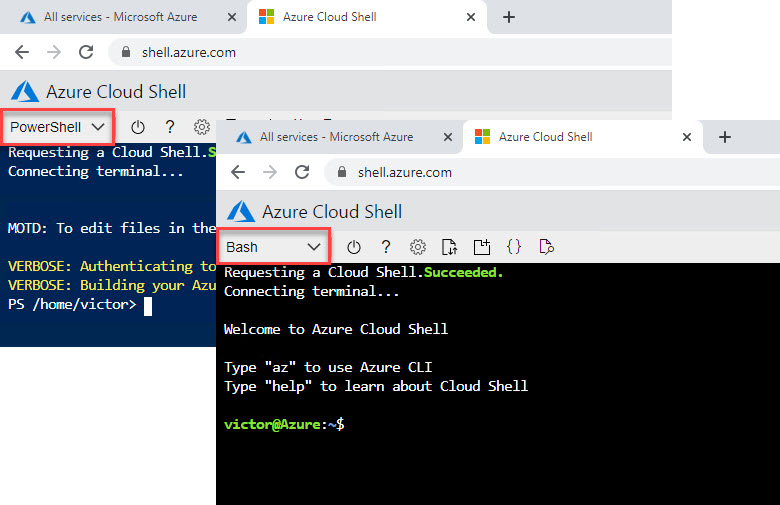Click 'Connecting terminal...' in the Bash terminal
The width and height of the screenshot is (780, 505).
(x=312, y=292)
